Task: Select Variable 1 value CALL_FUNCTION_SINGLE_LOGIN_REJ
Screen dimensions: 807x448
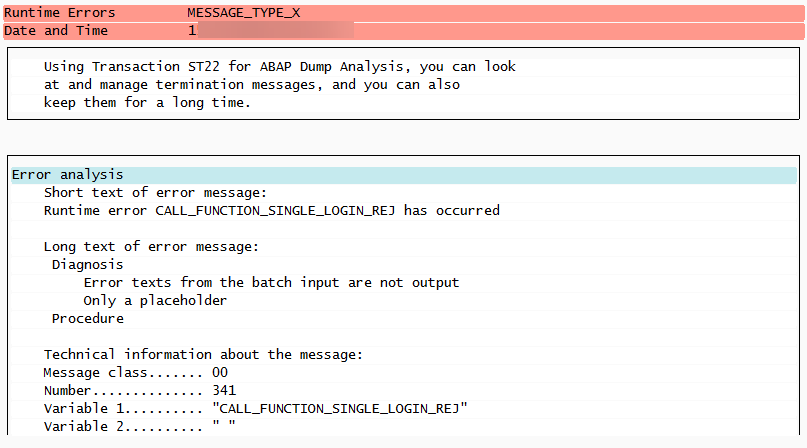Action: 340,409
